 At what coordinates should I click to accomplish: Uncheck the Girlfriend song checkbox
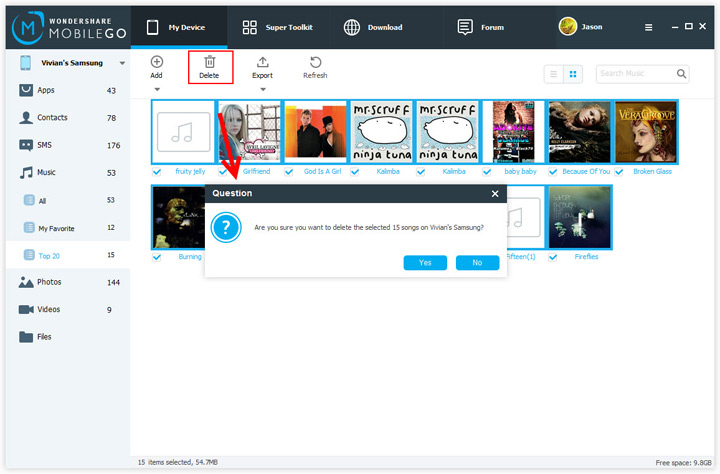coord(223,172)
